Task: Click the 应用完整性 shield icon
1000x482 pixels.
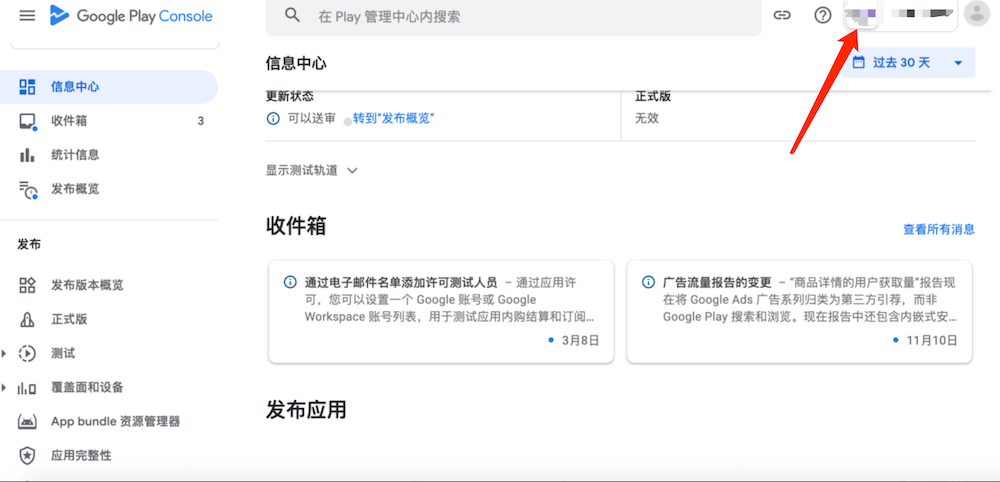Action: [x=28, y=456]
